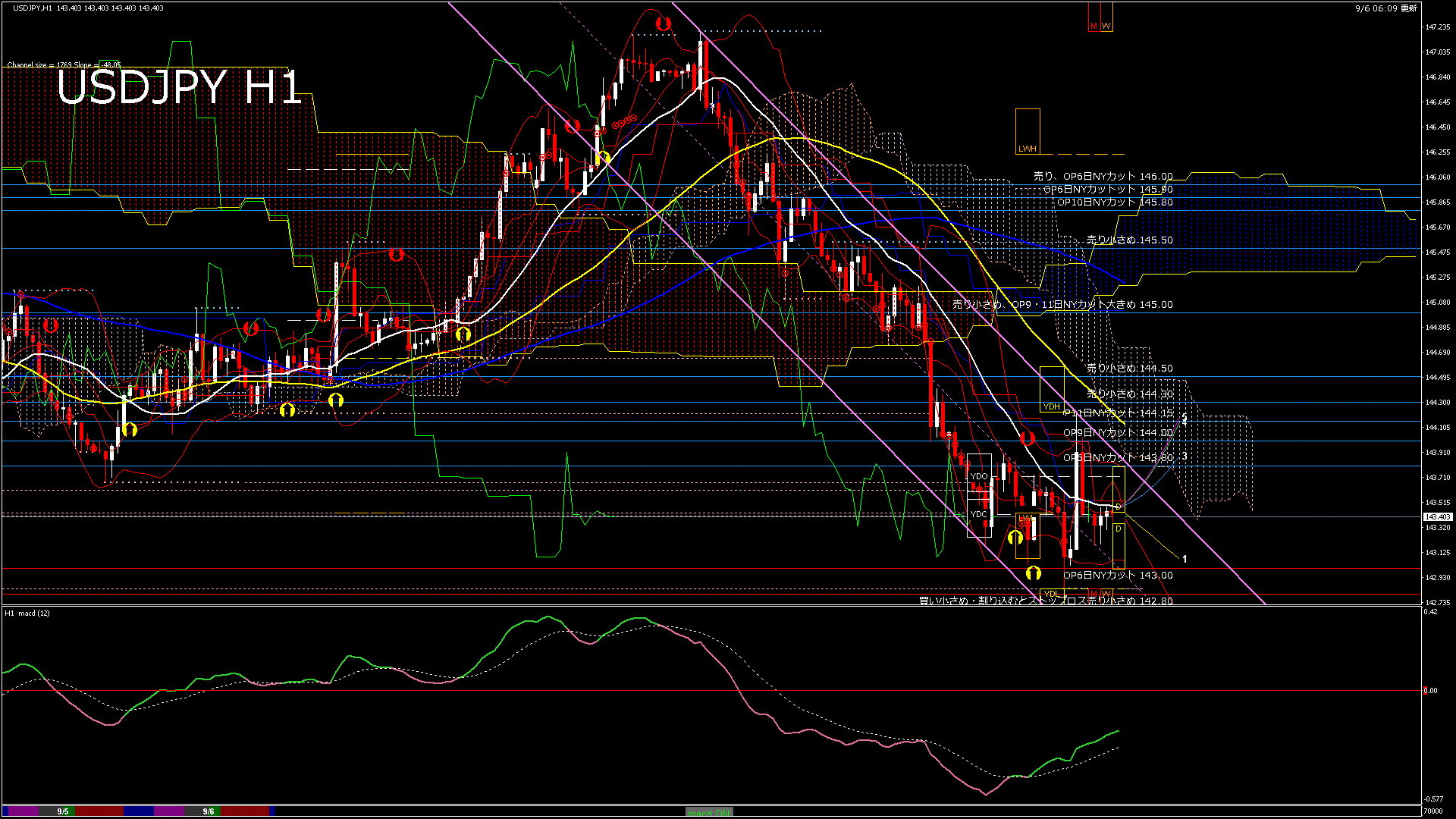Click the red down-arrow near the YDH box
1456x819 pixels.
(x=1028, y=438)
